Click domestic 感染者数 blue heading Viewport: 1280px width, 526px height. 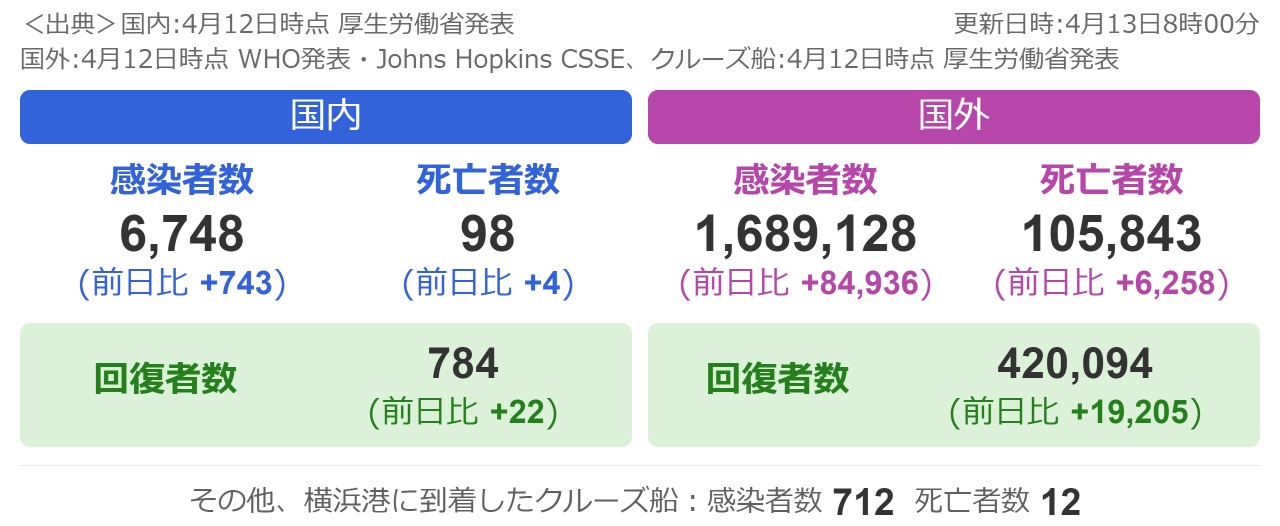[x=182, y=180]
